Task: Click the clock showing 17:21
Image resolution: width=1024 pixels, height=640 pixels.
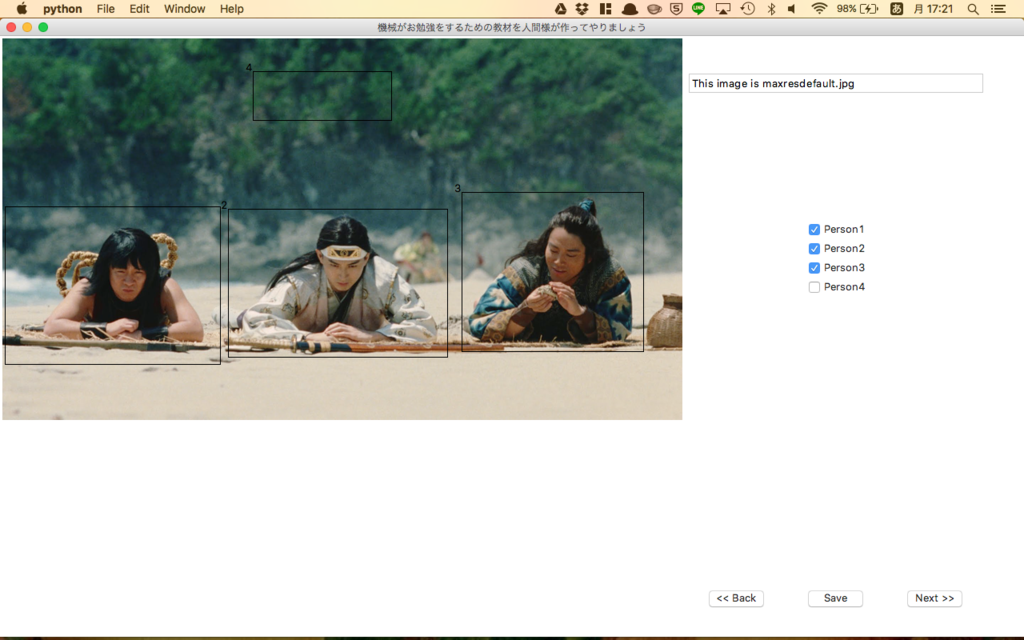Action: (933, 8)
